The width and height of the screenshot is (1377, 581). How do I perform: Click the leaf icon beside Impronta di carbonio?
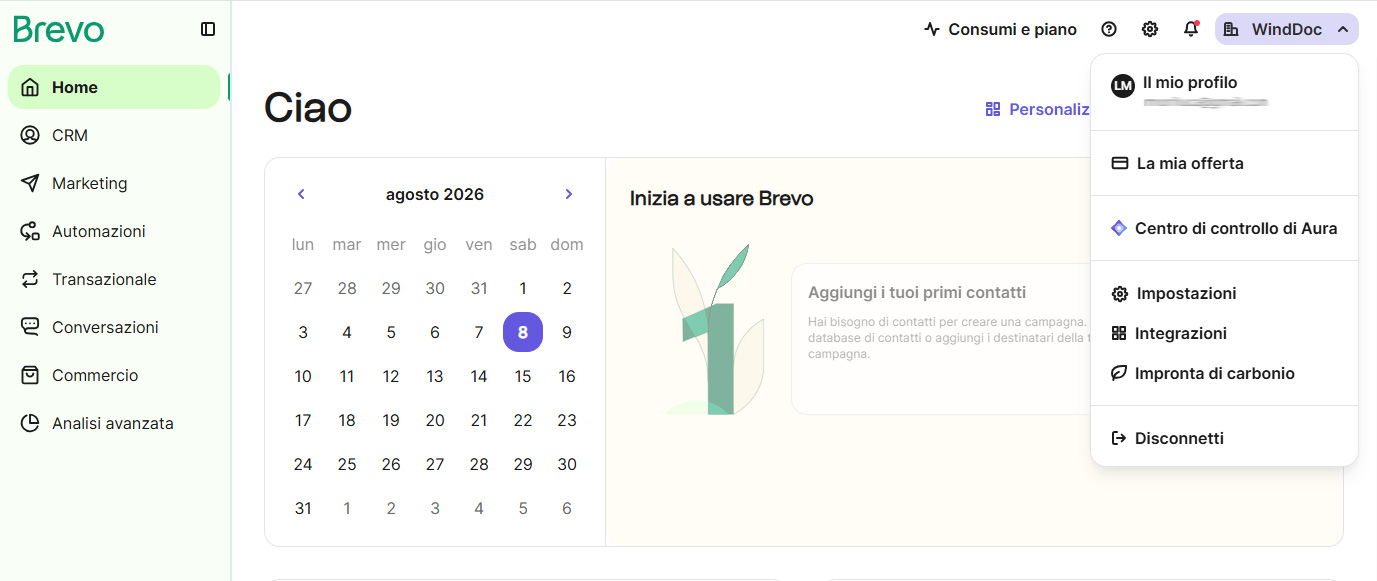(1119, 373)
